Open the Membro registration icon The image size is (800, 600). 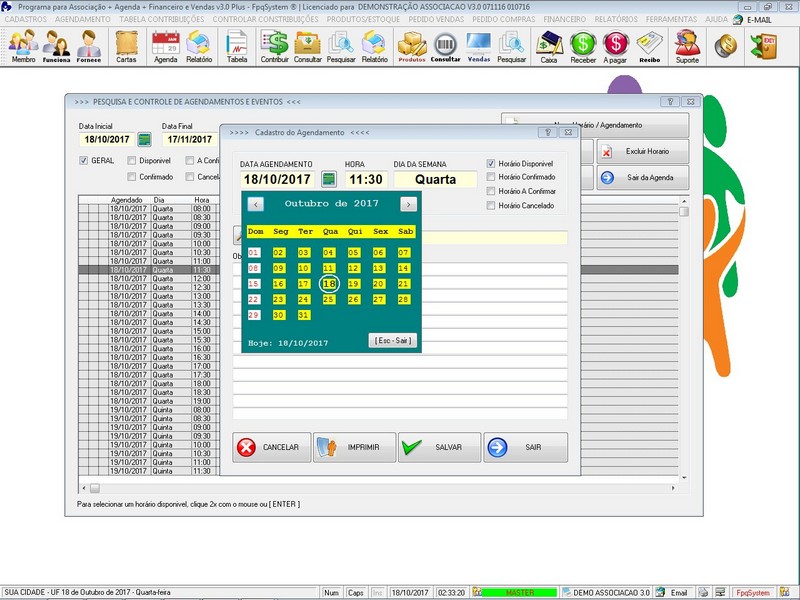pyautogui.click(x=23, y=46)
